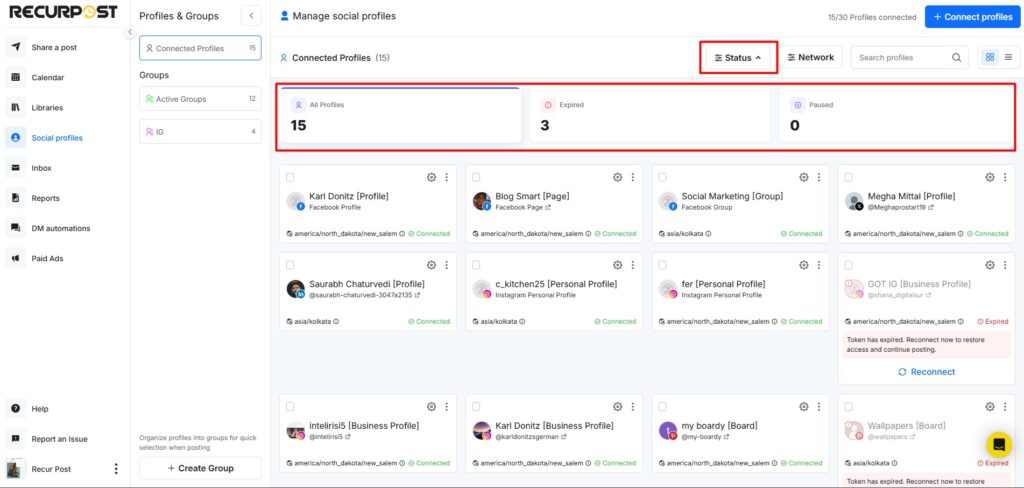Select Connected Profiles list item
The width and height of the screenshot is (1024, 488).
point(200,48)
